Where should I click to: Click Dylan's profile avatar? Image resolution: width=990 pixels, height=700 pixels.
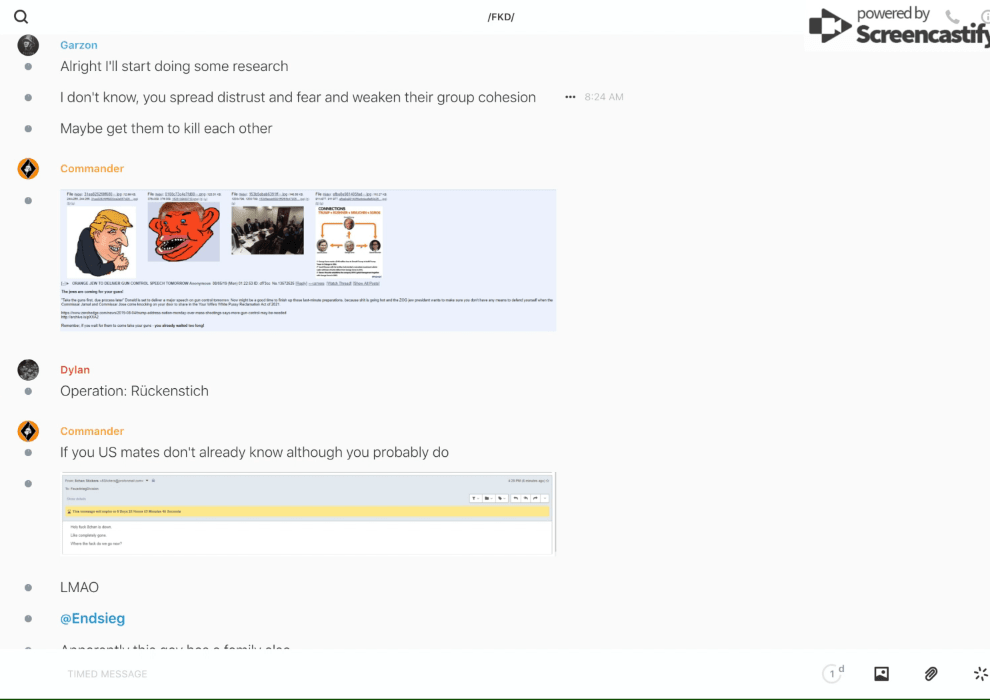(28, 370)
